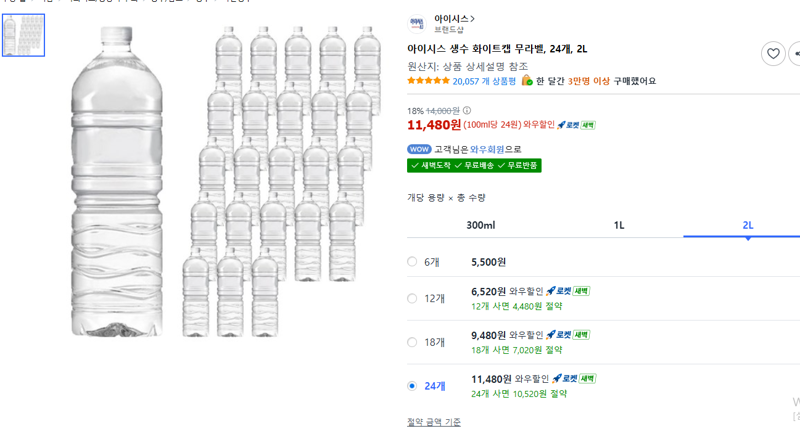Screen dimensions: 800x434
Task: Click the 절약 금액 기준 link
Action: tap(434, 422)
